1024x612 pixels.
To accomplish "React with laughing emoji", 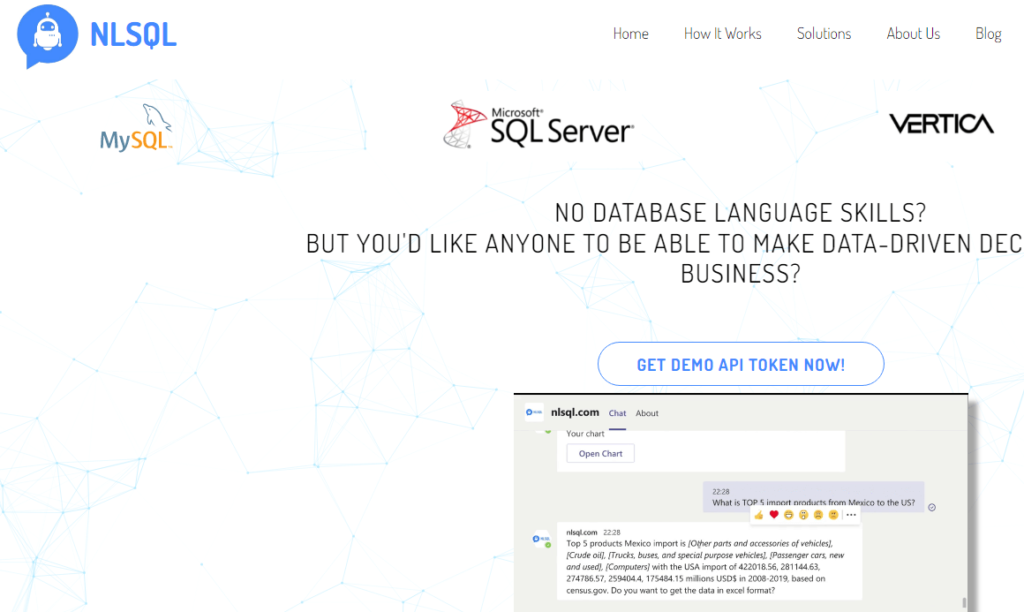I will [x=789, y=515].
